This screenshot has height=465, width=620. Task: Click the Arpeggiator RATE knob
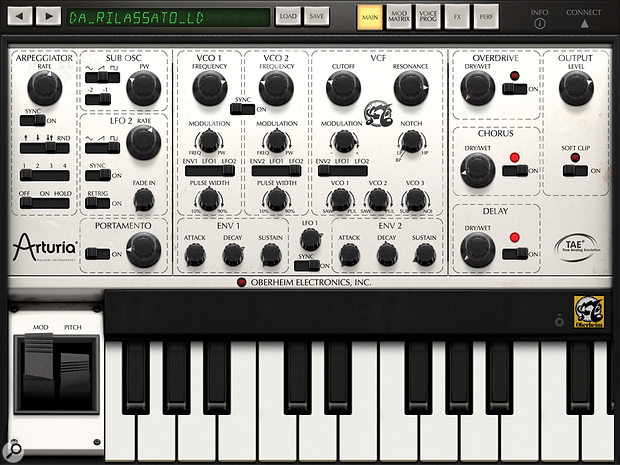45,88
